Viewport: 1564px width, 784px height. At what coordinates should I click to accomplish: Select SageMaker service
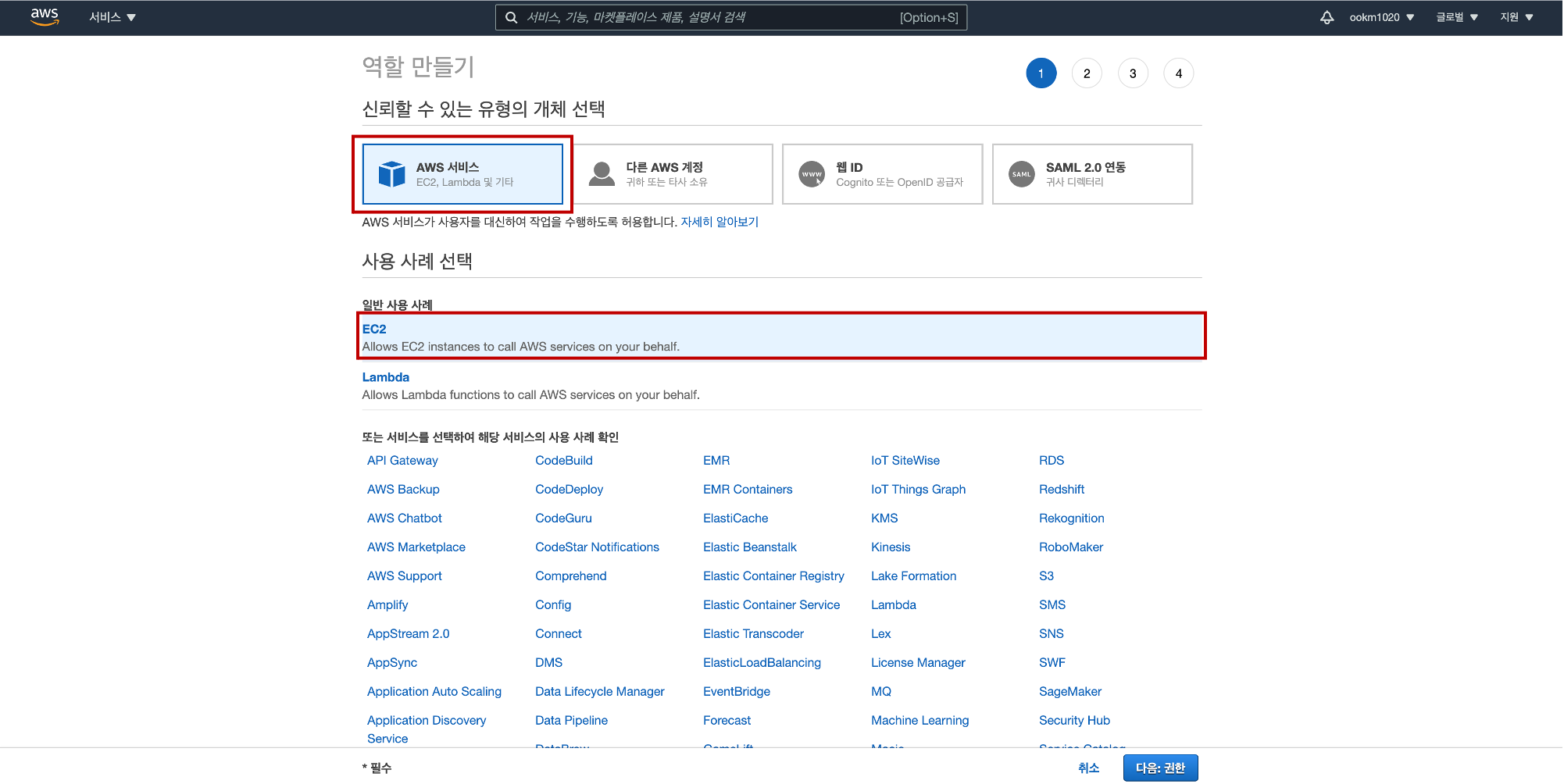click(x=1070, y=692)
